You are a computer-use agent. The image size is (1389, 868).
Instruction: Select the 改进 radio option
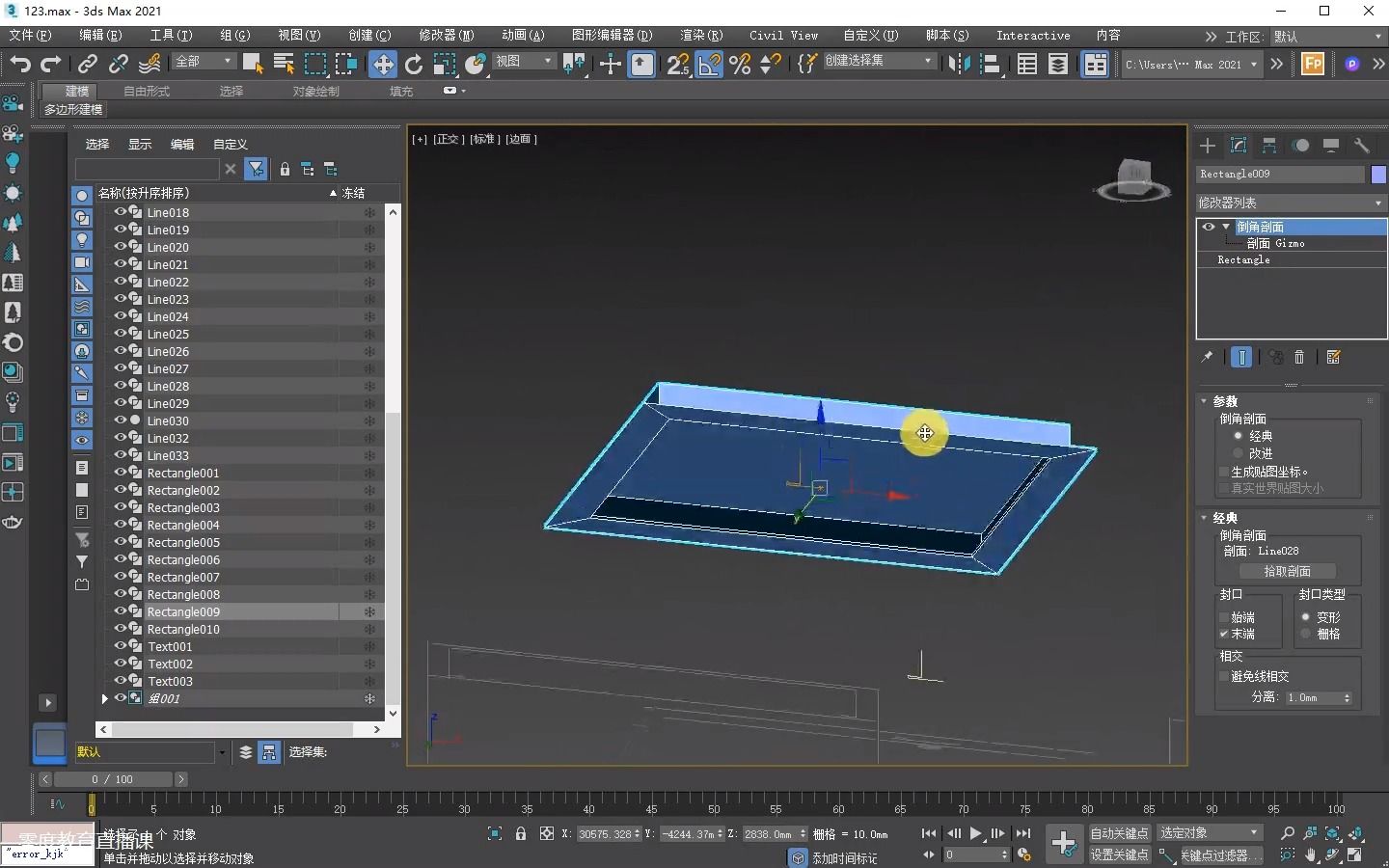[x=1239, y=453]
